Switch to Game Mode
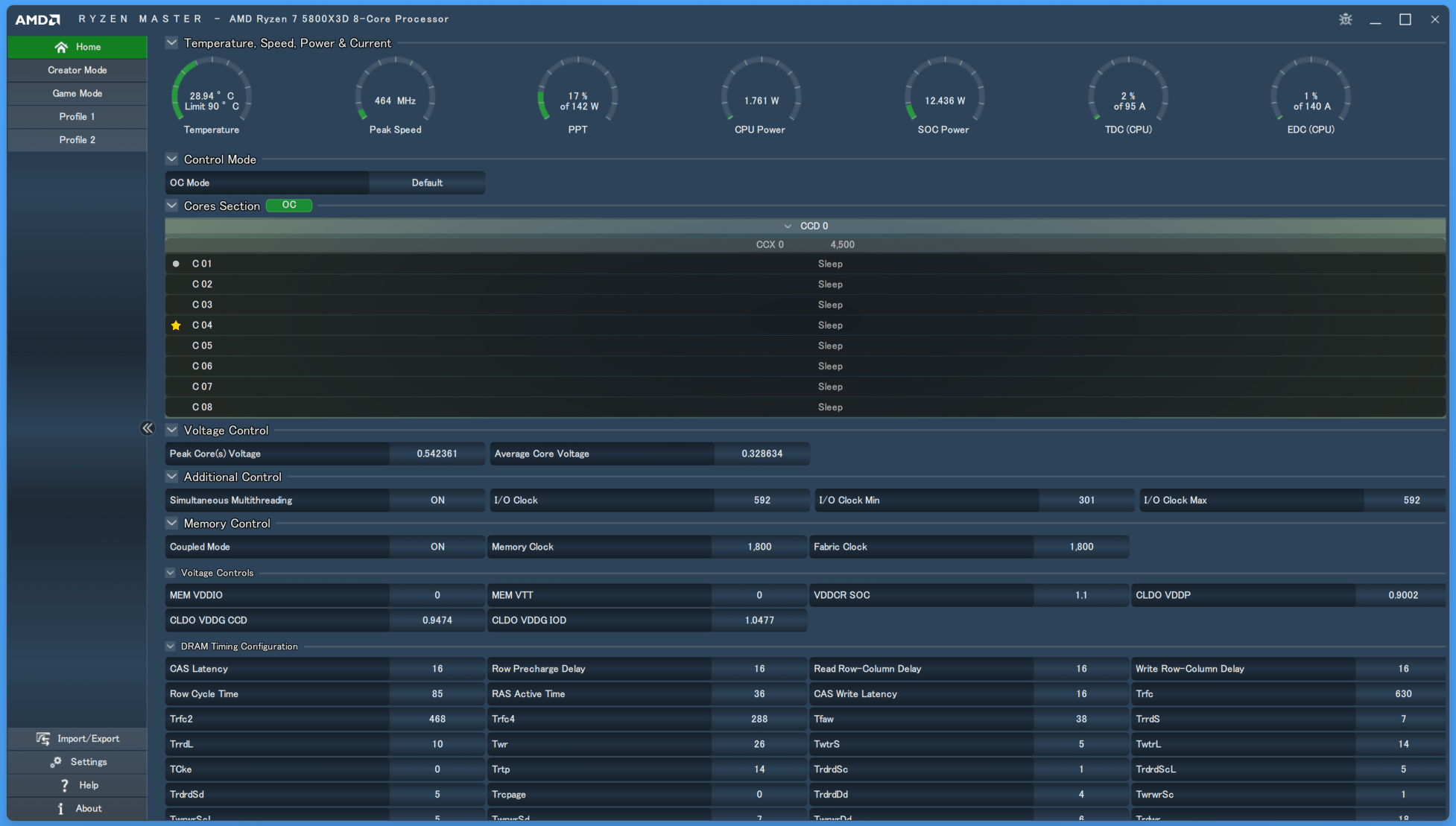This screenshot has width=1456, height=826. (77, 93)
